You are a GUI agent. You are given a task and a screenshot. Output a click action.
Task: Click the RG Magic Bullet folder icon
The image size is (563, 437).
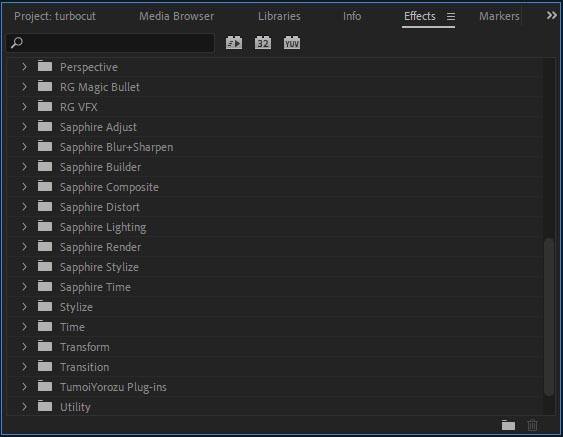point(45,86)
